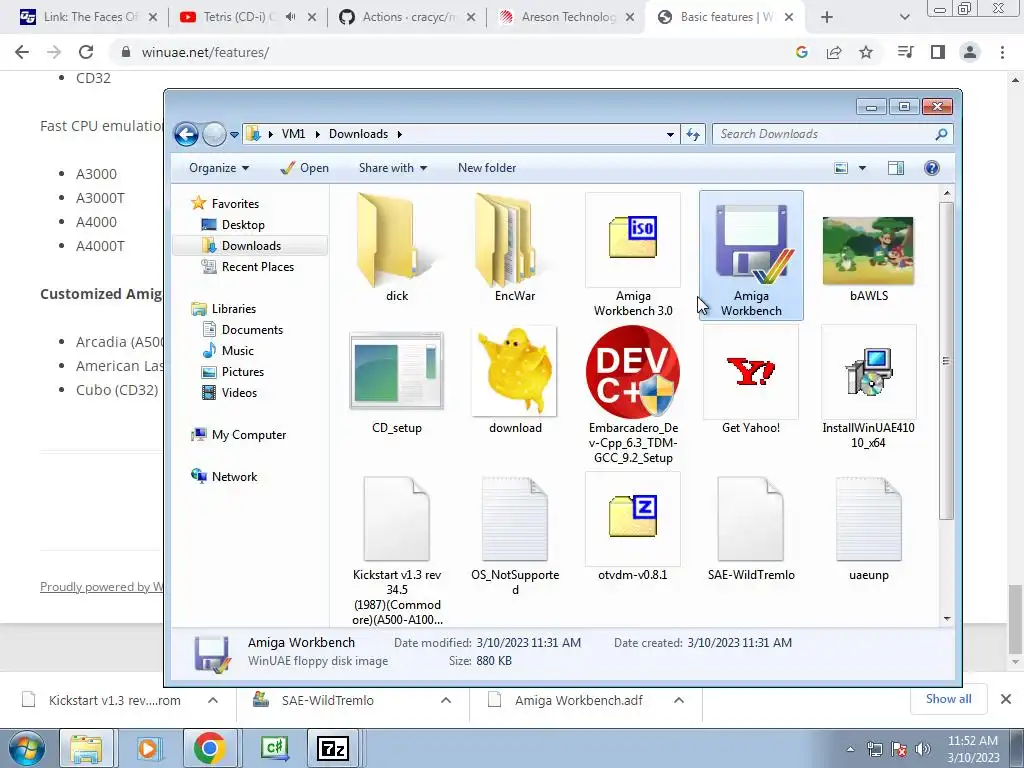Switch to the Link: The Faces Of browser tab
1024x768 pixels.
tap(88, 17)
